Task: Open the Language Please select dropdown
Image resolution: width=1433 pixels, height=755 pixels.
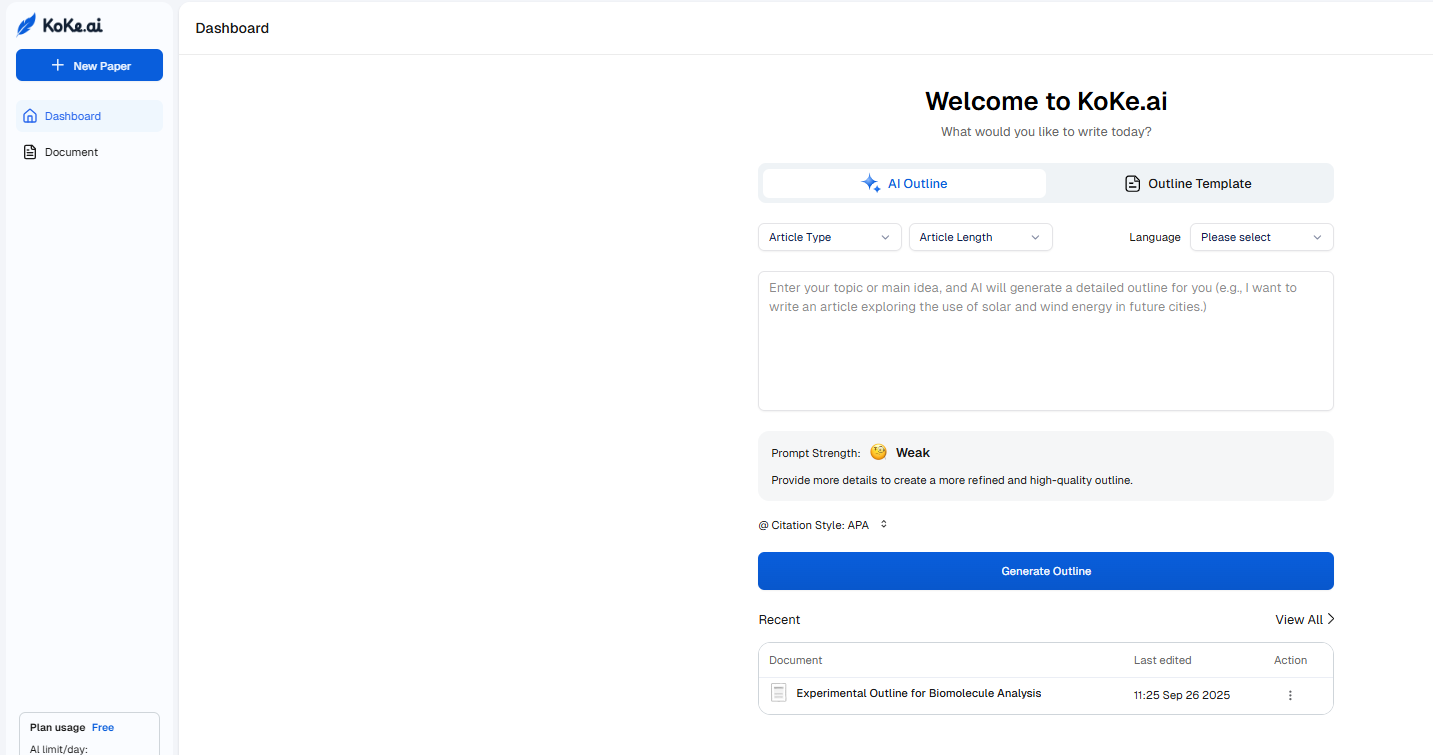Action: pos(1262,237)
